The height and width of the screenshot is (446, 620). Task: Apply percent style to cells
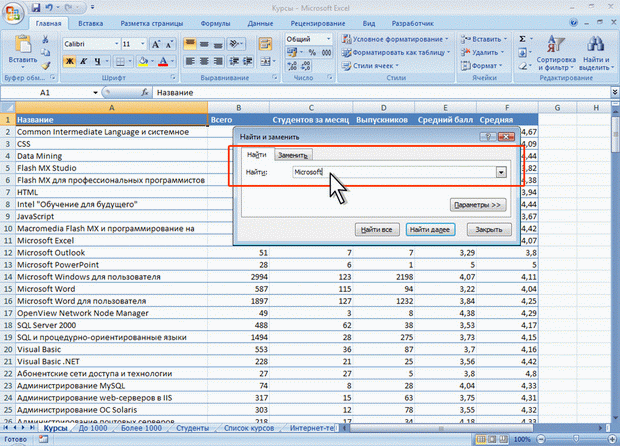pos(312,53)
